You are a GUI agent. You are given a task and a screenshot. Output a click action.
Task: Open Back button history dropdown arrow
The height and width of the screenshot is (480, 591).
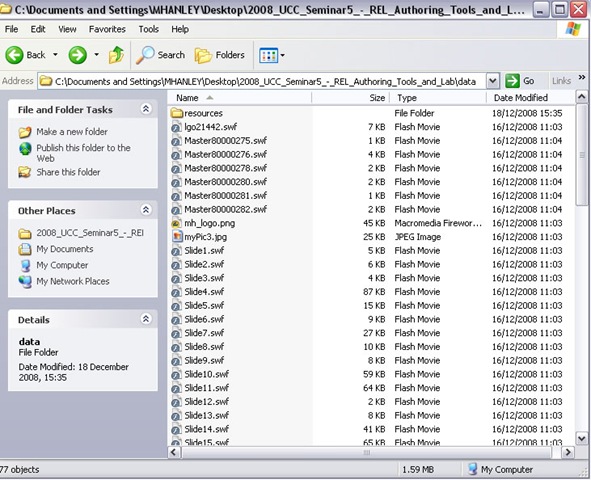pos(55,55)
